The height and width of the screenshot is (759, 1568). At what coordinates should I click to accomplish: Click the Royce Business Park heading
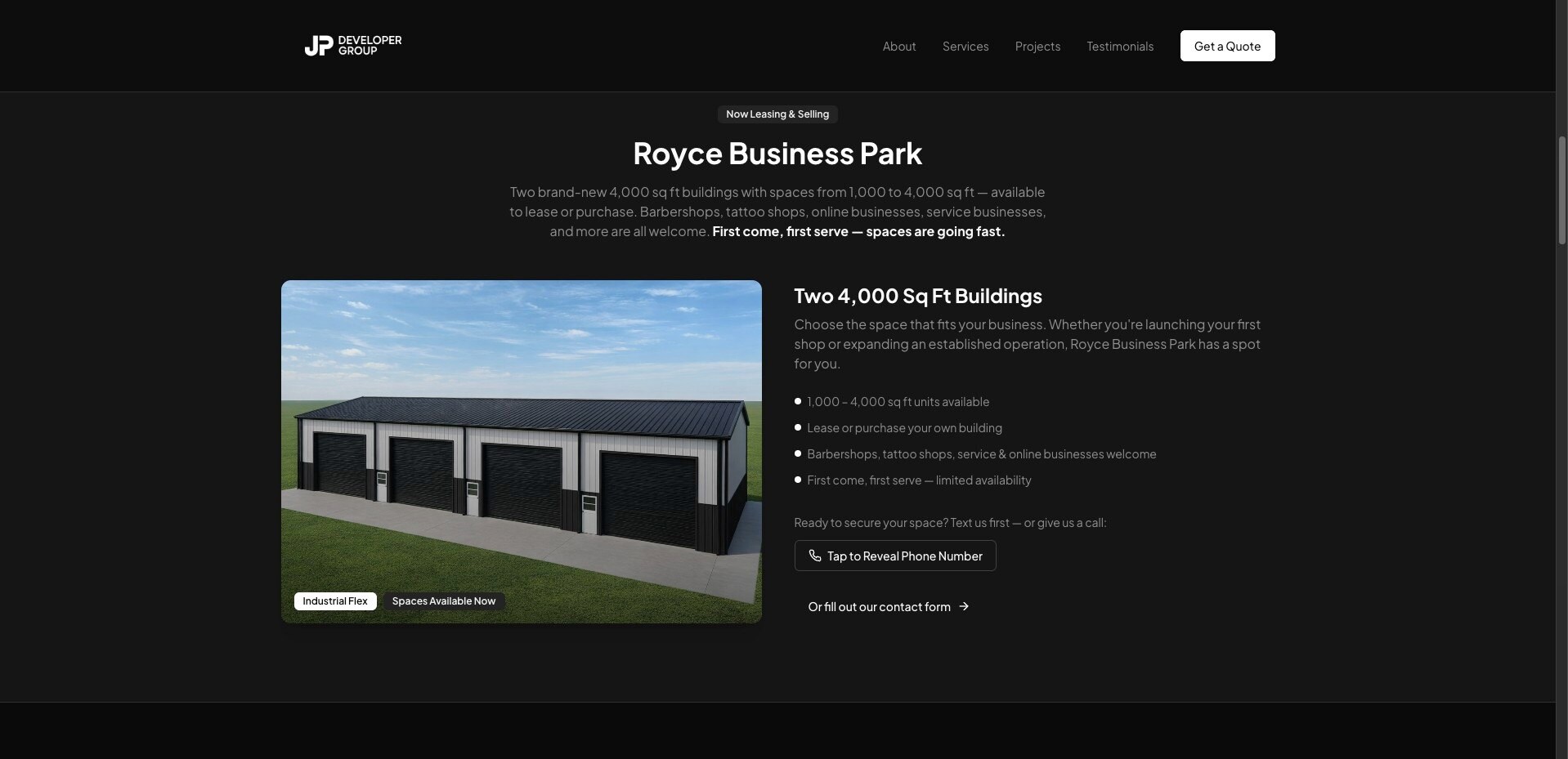[x=777, y=154]
